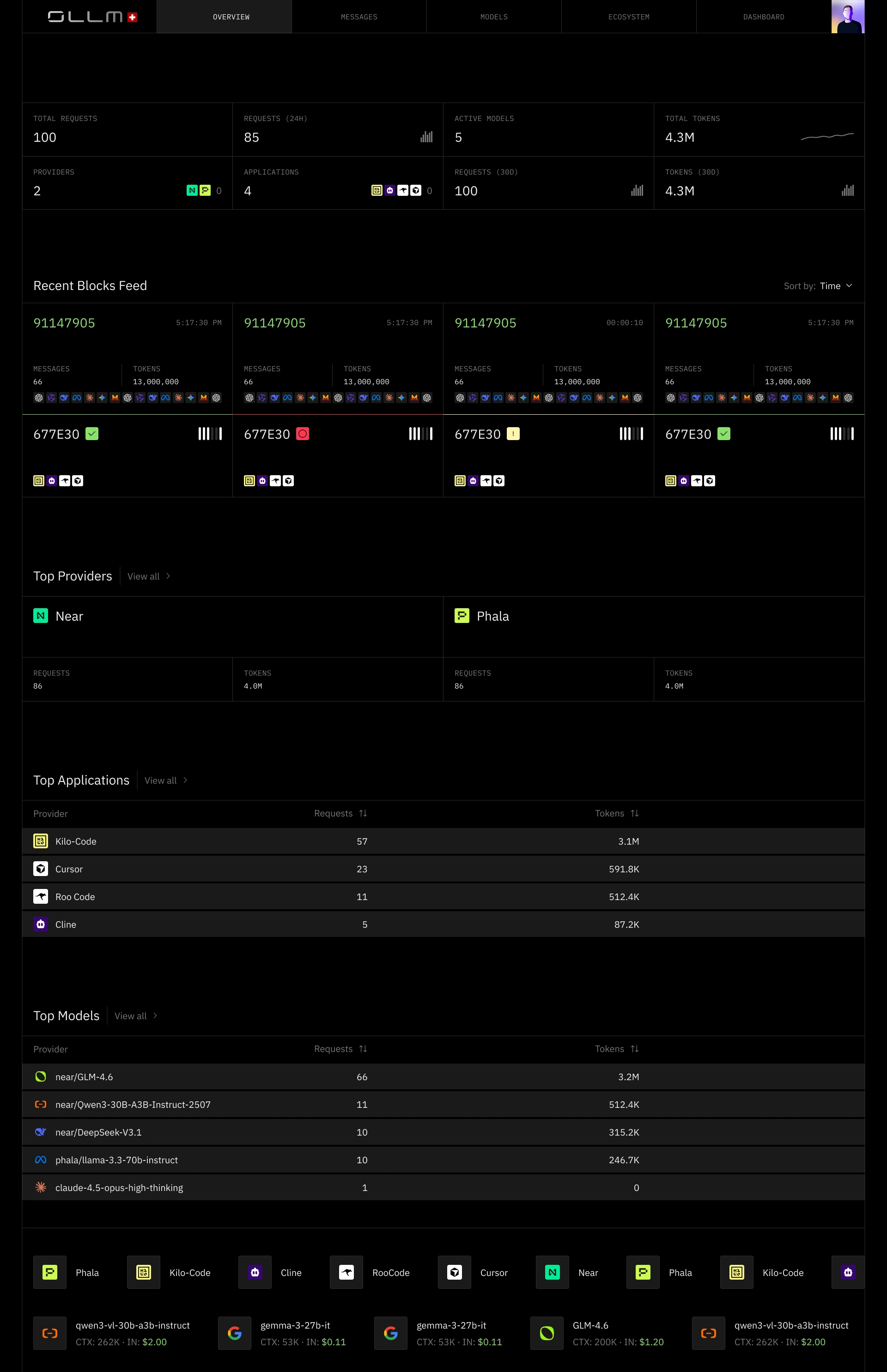Switch to the Messages tab
Image resolution: width=887 pixels, height=1372 pixels.
coord(359,17)
